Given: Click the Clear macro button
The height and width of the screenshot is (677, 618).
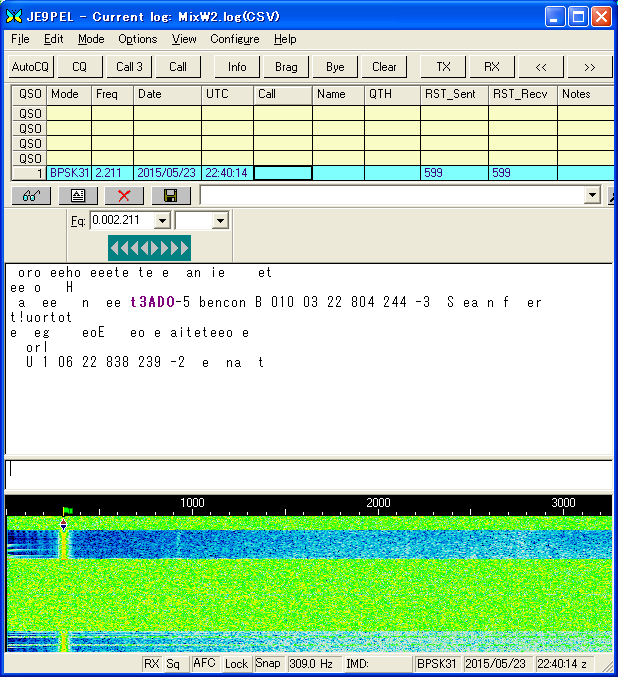Looking at the screenshot, I should pyautogui.click(x=384, y=67).
